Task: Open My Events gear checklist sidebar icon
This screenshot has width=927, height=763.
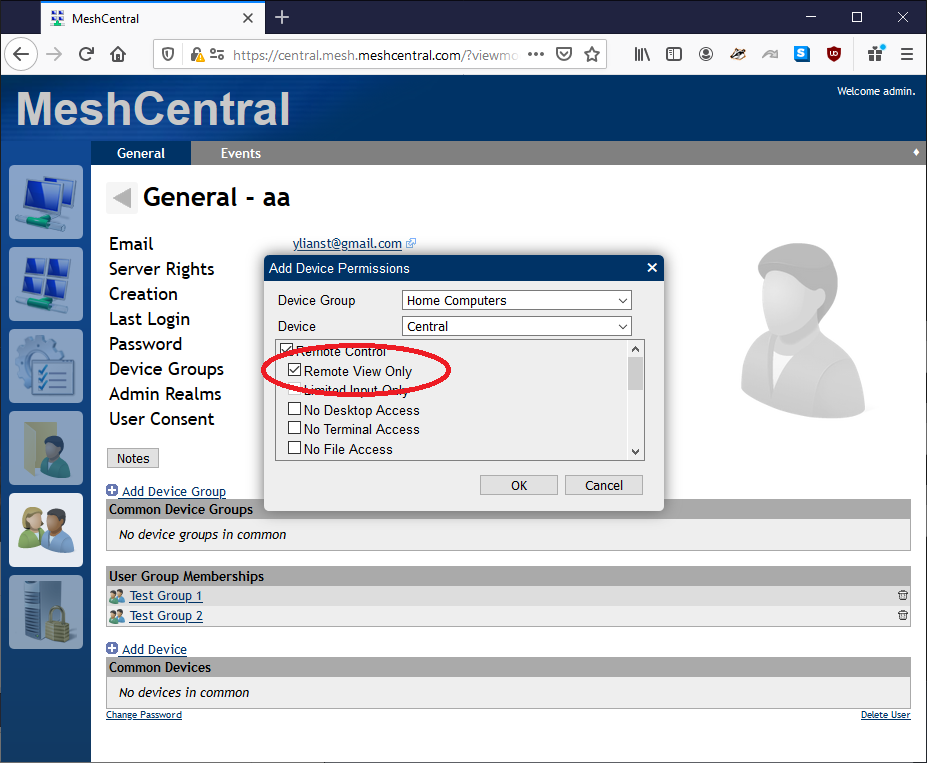Action: pyautogui.click(x=46, y=366)
